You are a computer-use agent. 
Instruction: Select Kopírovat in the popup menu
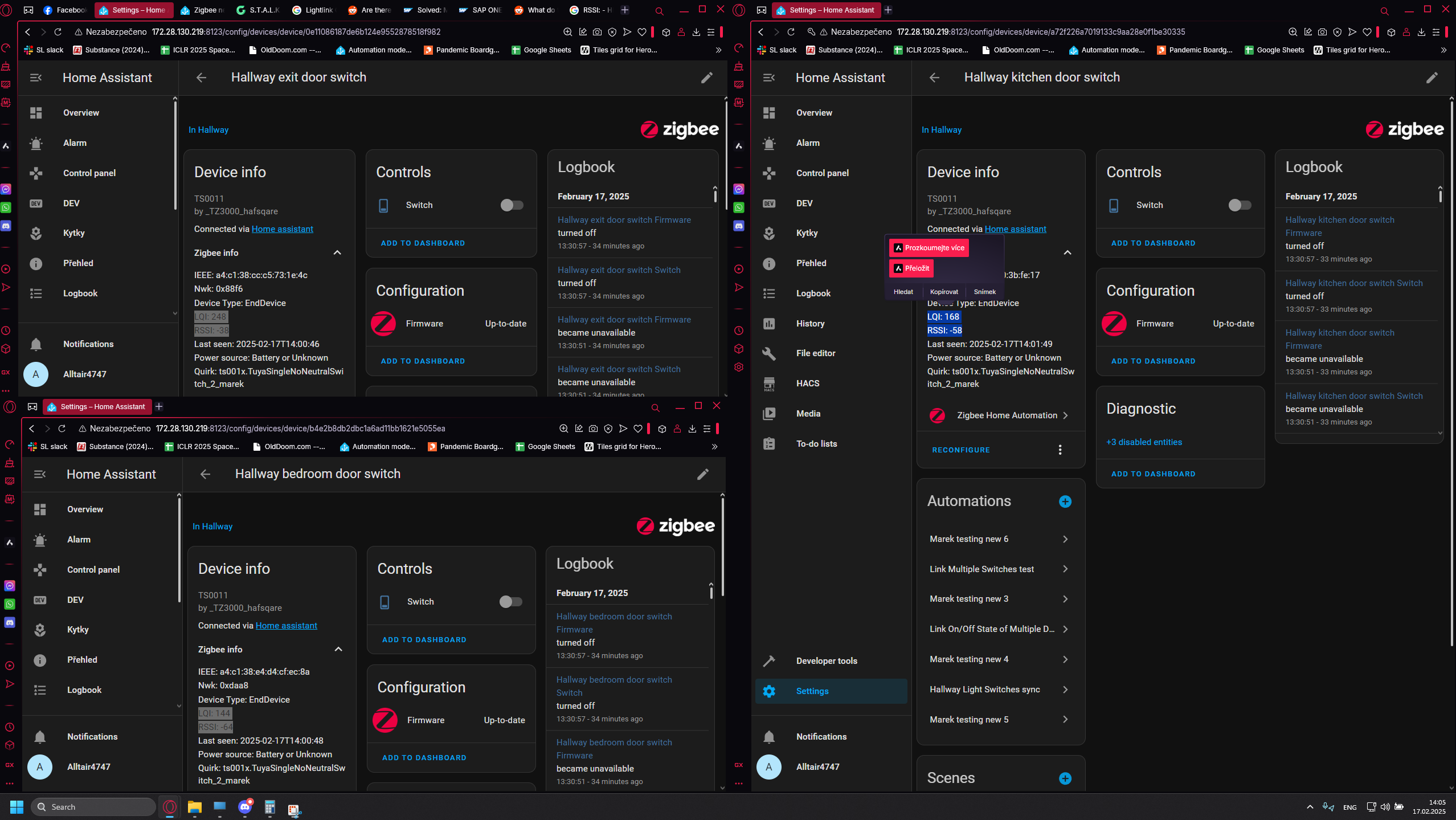click(x=944, y=292)
